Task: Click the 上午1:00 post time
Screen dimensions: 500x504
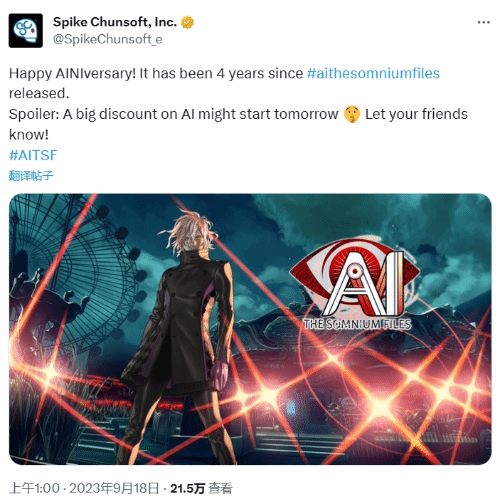Action: click(x=34, y=488)
